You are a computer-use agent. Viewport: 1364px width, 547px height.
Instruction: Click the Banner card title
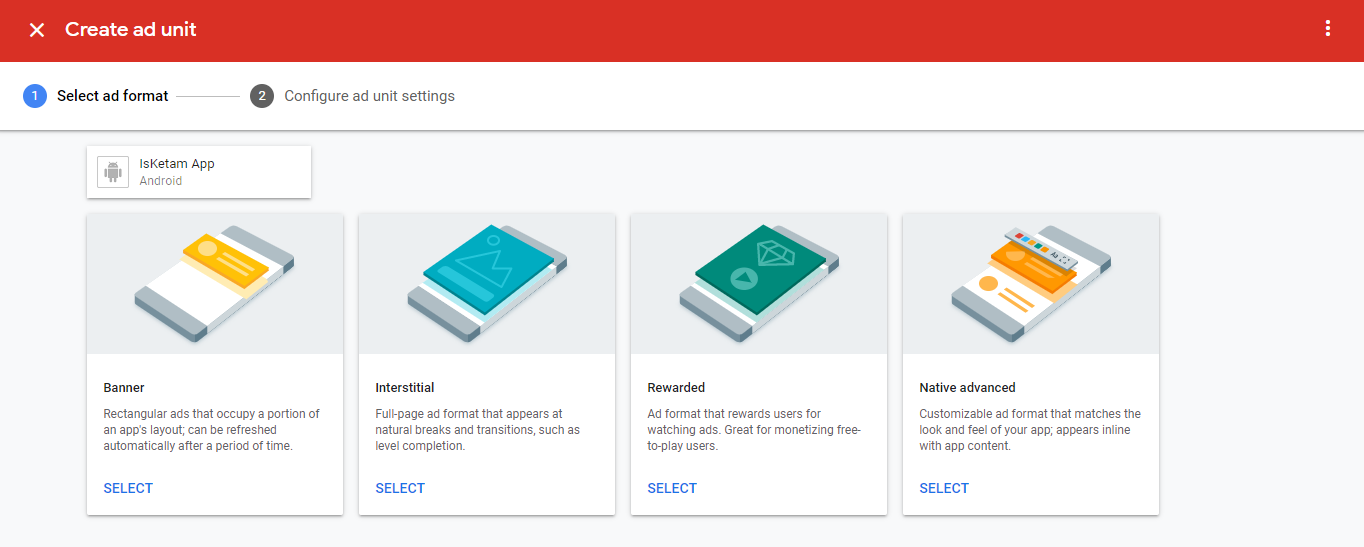(124, 387)
